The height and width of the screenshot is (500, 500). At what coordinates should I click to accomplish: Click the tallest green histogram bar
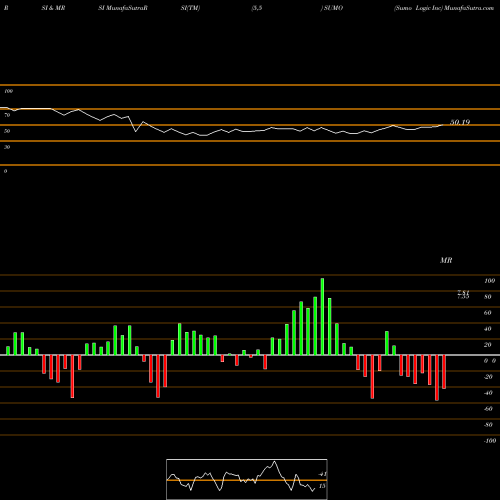[322, 316]
